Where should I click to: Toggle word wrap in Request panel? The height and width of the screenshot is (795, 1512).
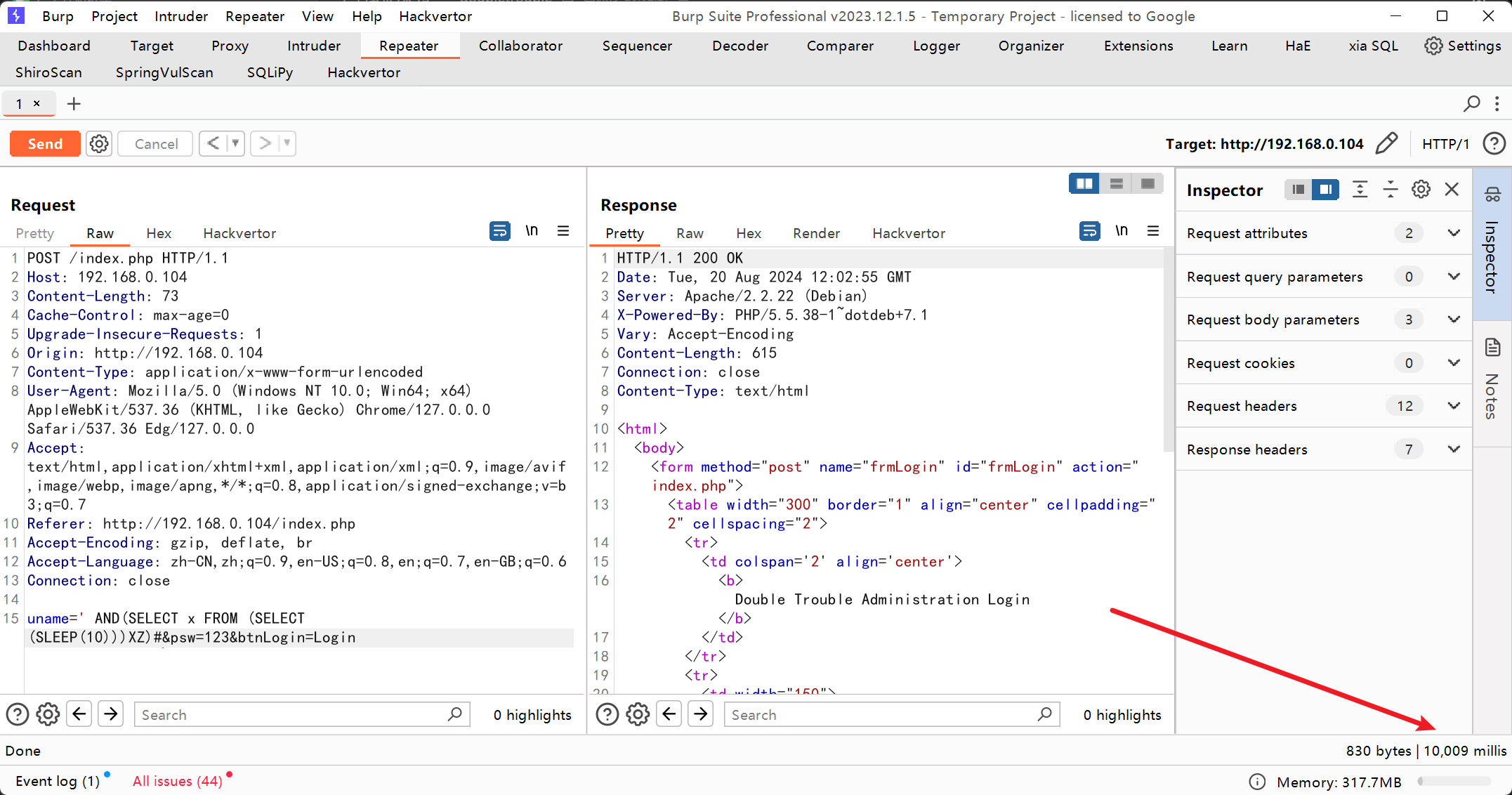tap(499, 231)
